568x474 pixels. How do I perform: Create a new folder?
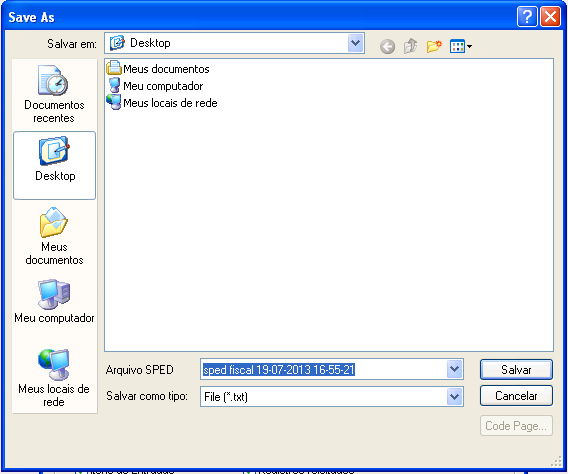(x=434, y=46)
